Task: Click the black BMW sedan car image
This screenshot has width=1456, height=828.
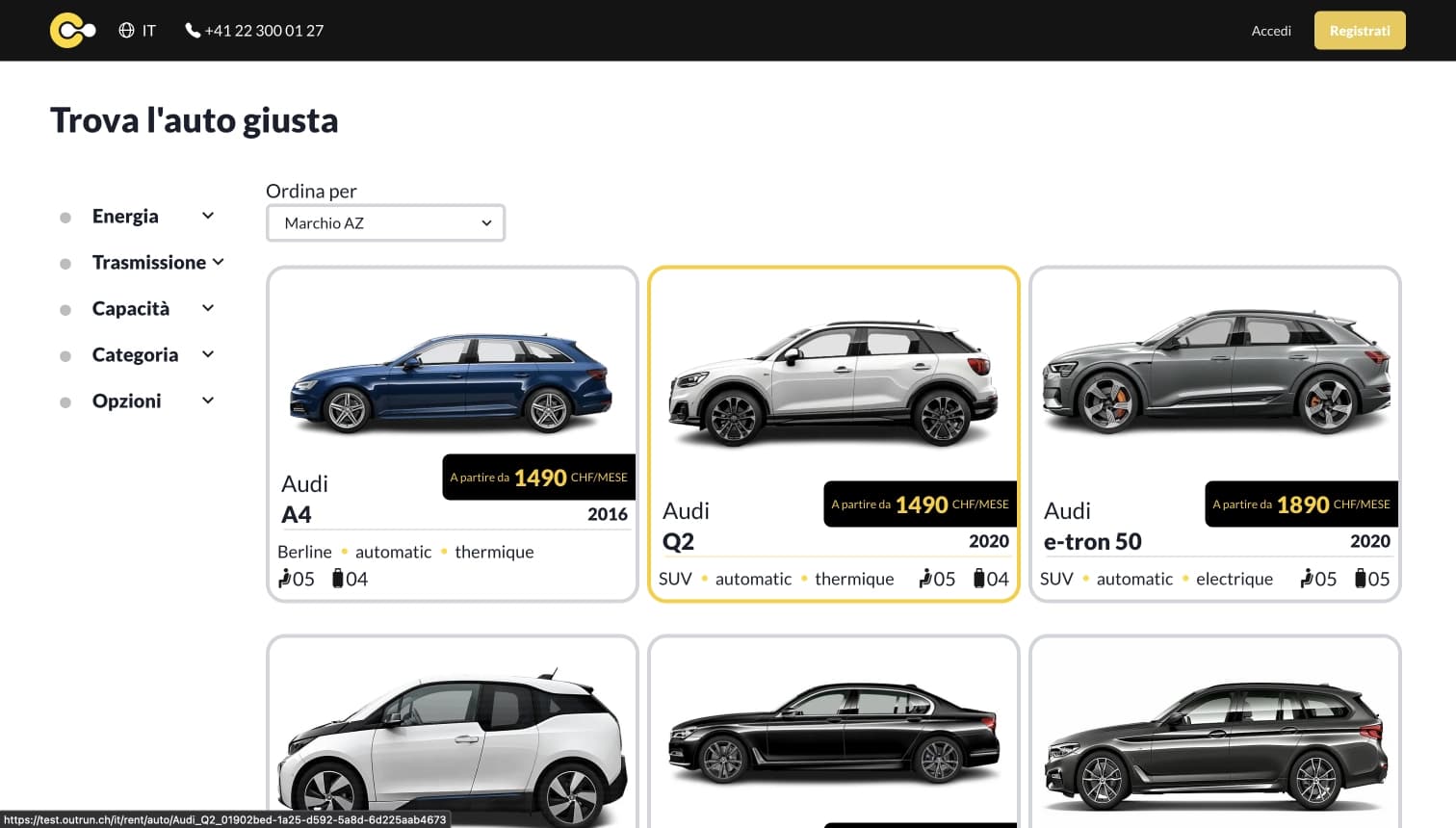Action: 834,734
